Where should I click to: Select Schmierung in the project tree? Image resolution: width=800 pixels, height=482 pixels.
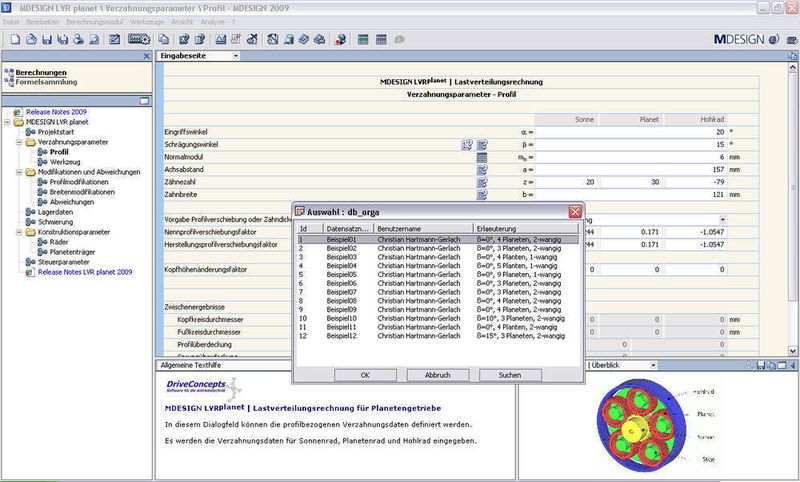pos(55,222)
